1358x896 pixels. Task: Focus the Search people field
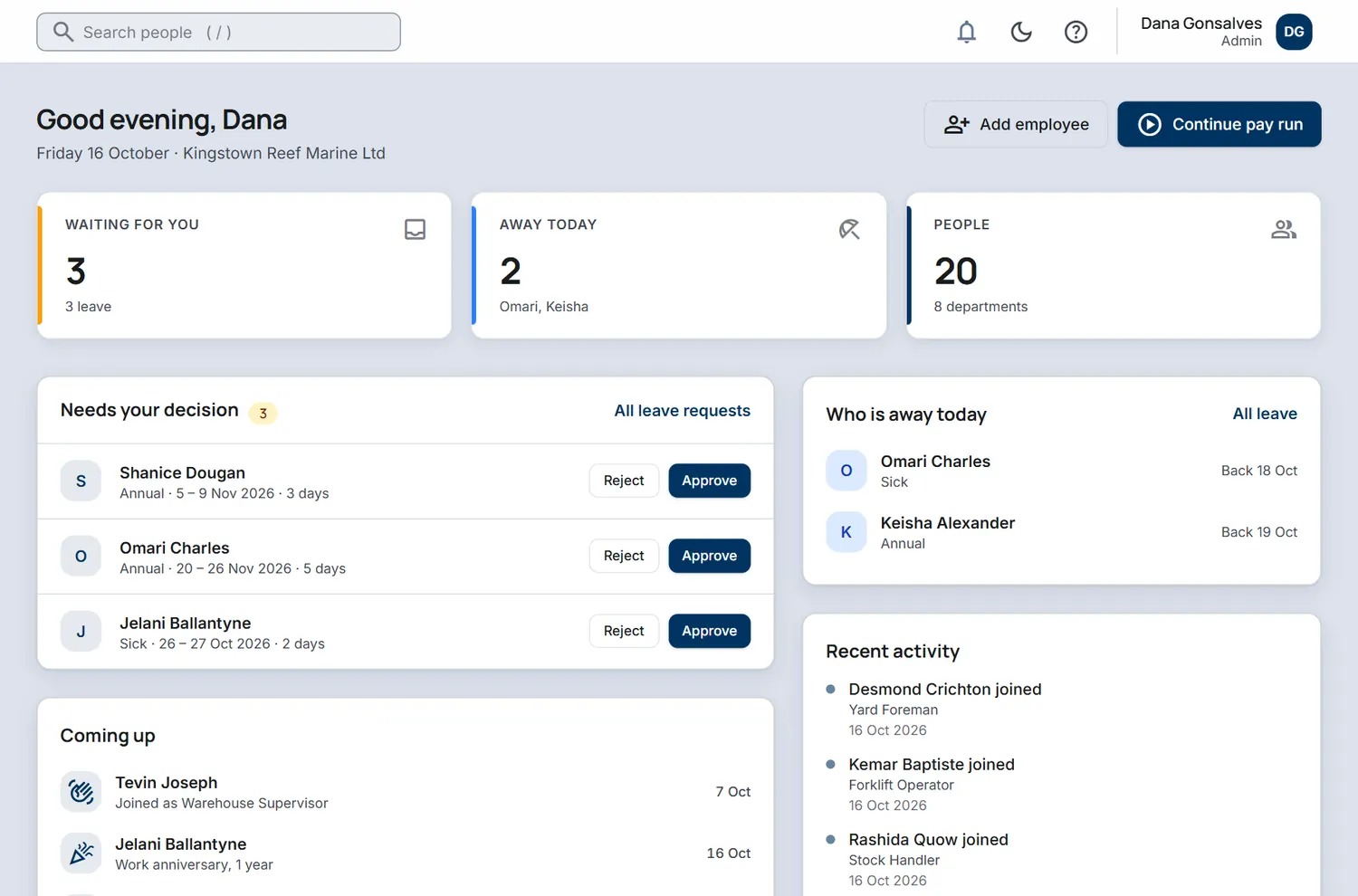coord(218,32)
